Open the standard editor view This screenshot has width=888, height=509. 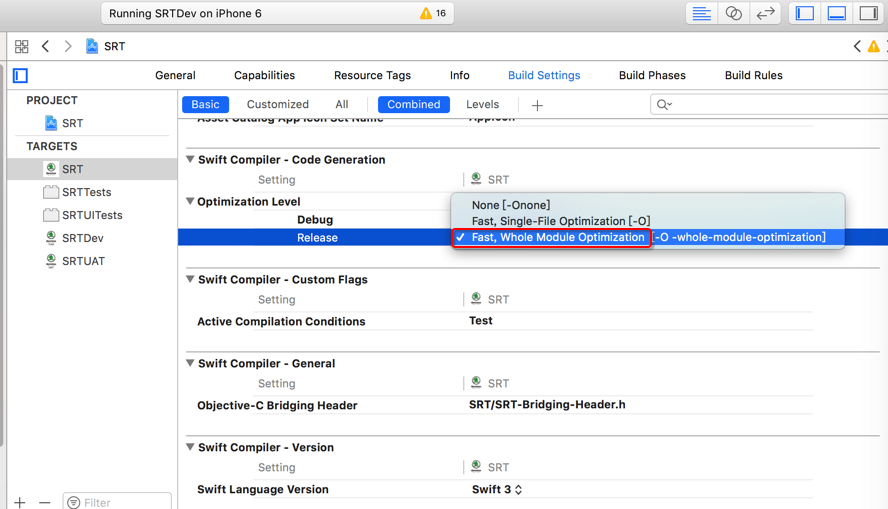pyautogui.click(x=702, y=14)
